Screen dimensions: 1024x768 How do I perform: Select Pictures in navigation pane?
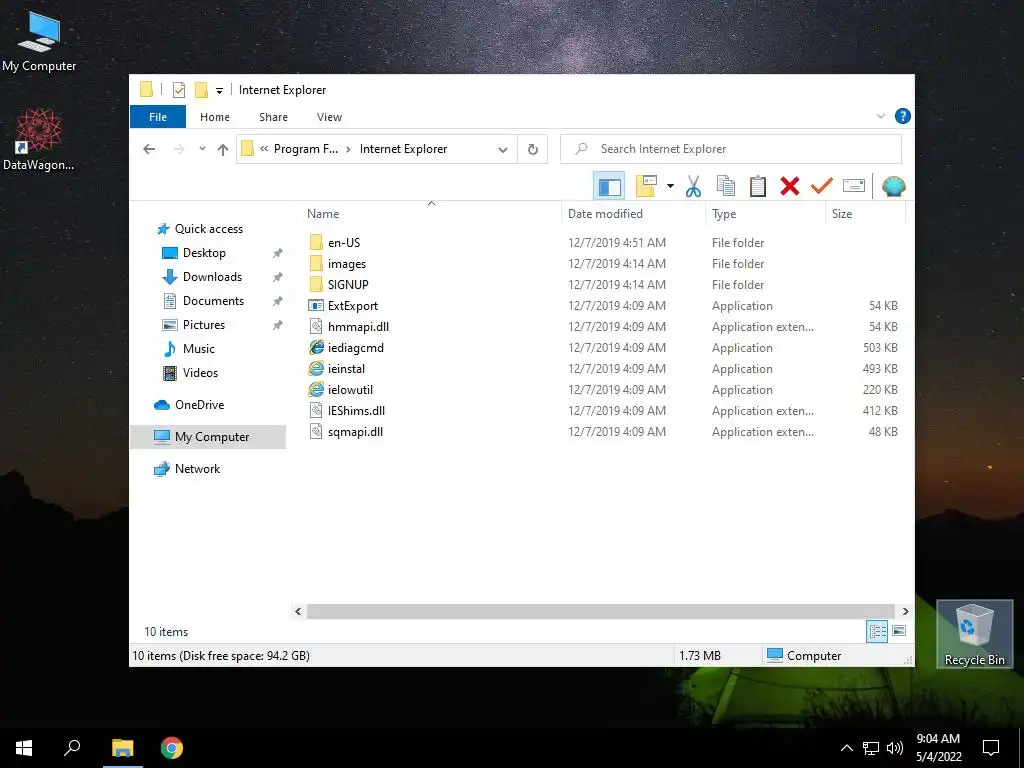[x=203, y=325]
